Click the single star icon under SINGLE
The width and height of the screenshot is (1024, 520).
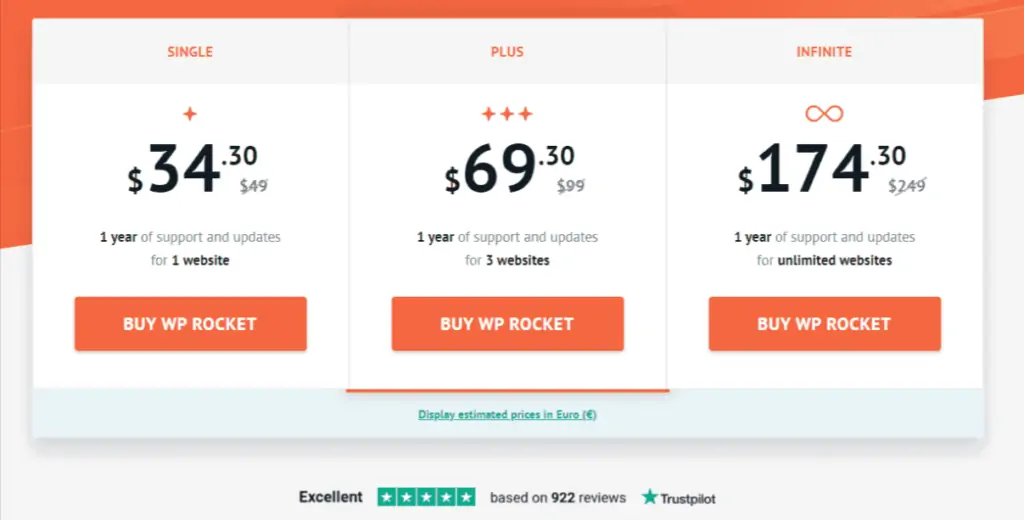190,114
